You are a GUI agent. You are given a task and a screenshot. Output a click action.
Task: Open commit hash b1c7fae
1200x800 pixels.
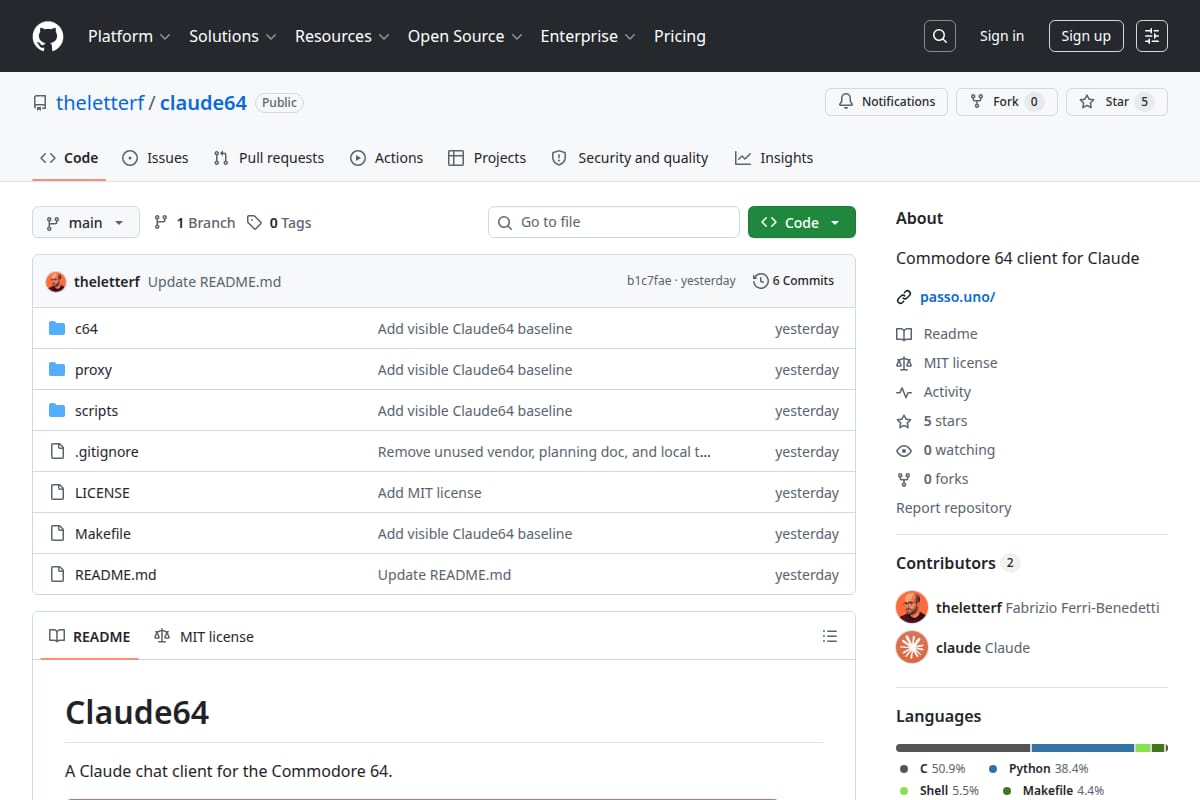pos(649,281)
